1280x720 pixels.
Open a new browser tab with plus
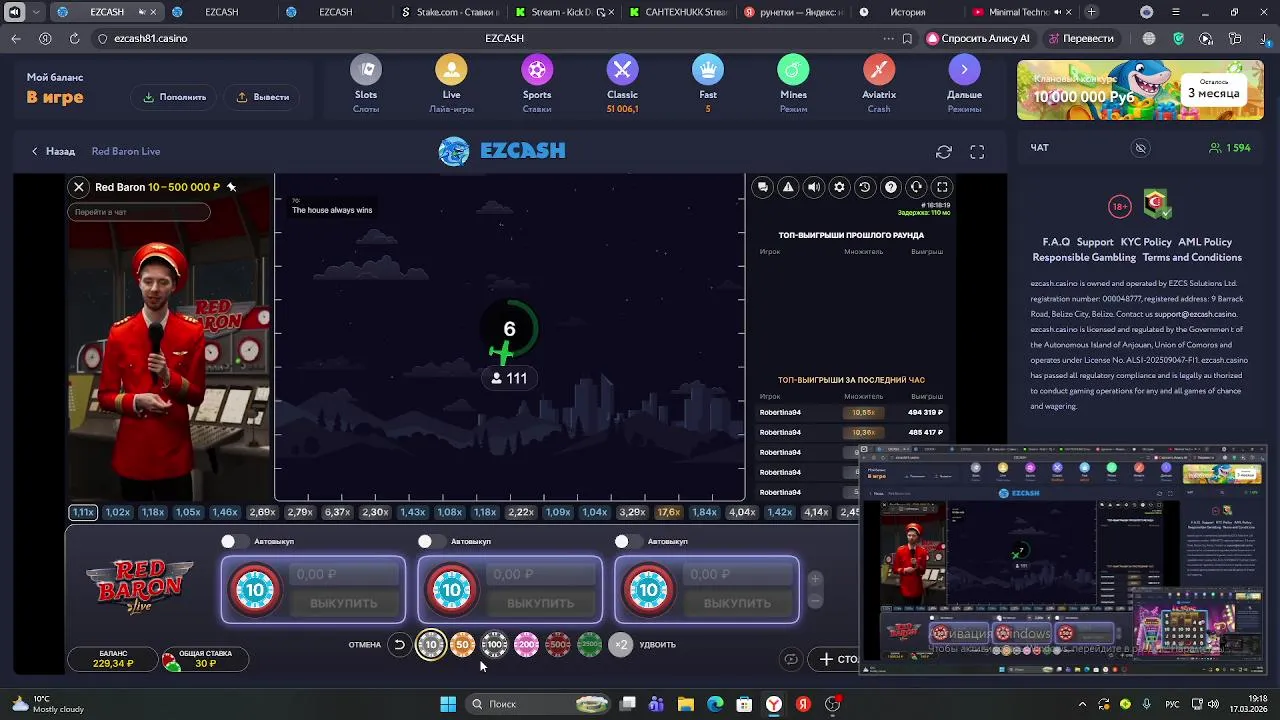click(x=1091, y=12)
